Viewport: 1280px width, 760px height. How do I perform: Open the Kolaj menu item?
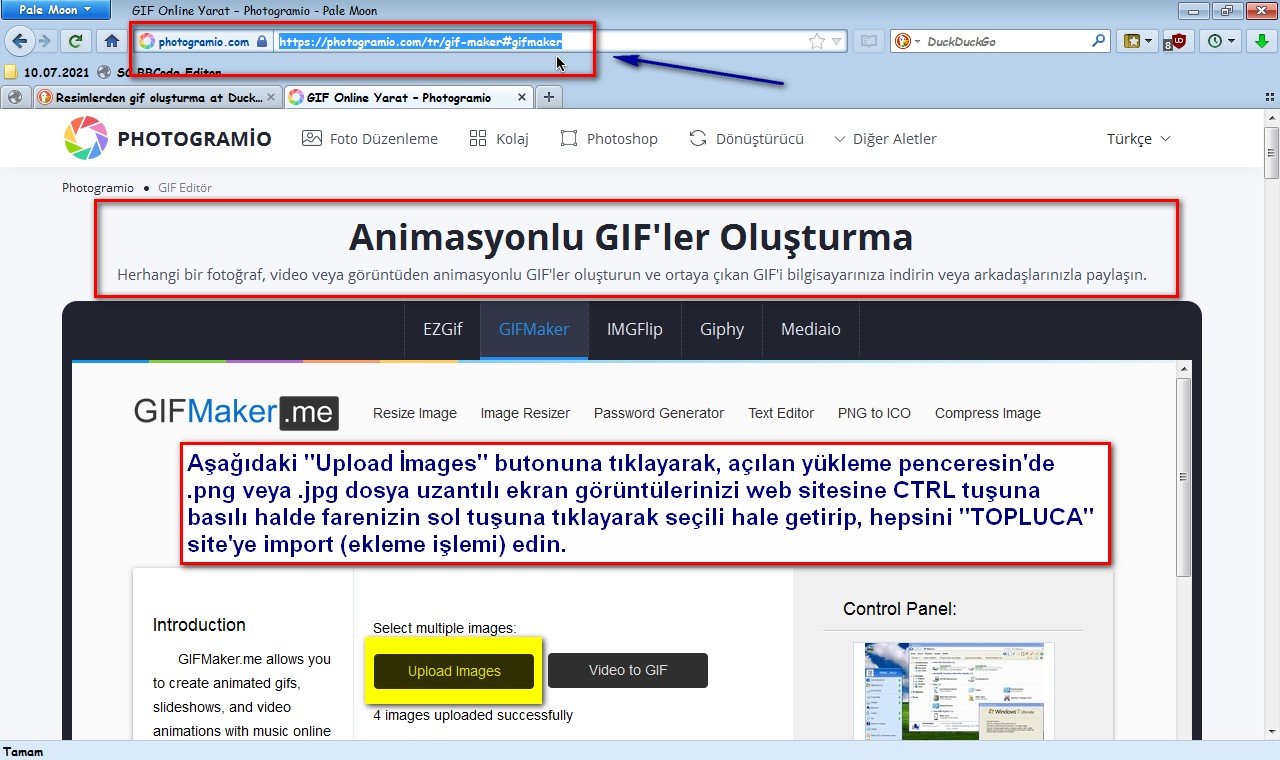499,139
